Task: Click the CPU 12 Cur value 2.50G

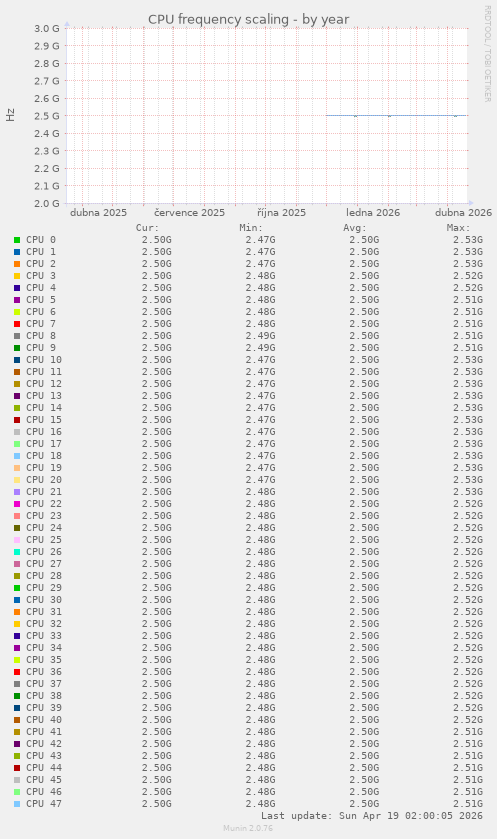Action: 157,384
